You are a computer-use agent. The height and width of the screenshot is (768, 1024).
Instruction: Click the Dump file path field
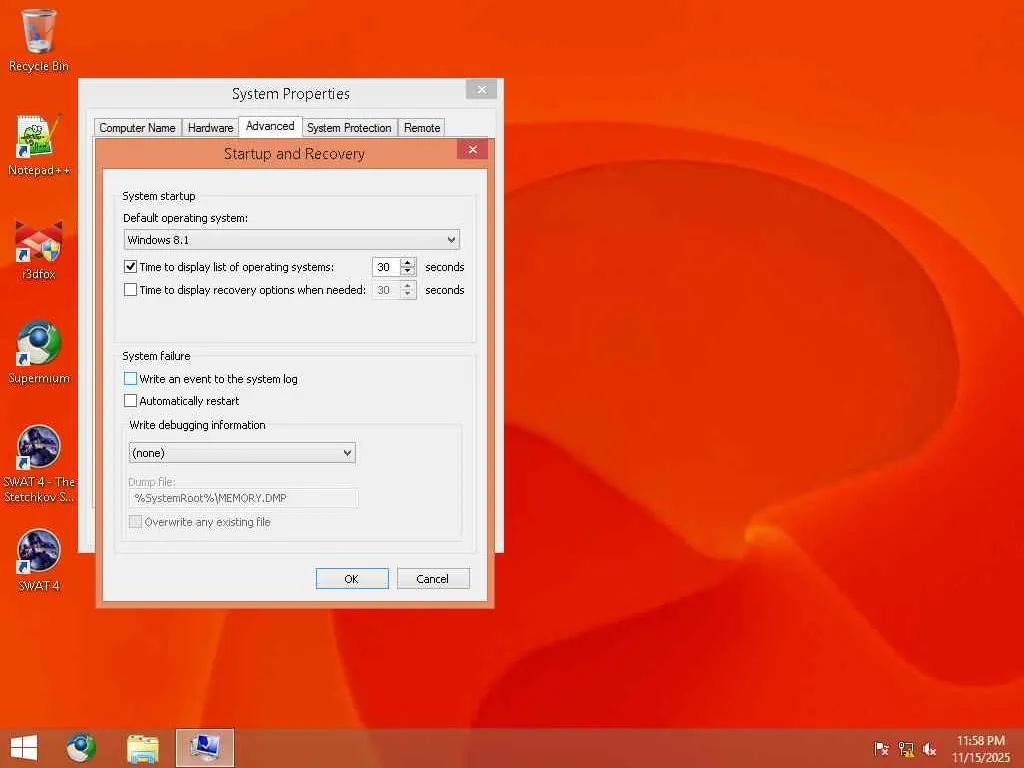tap(243, 498)
